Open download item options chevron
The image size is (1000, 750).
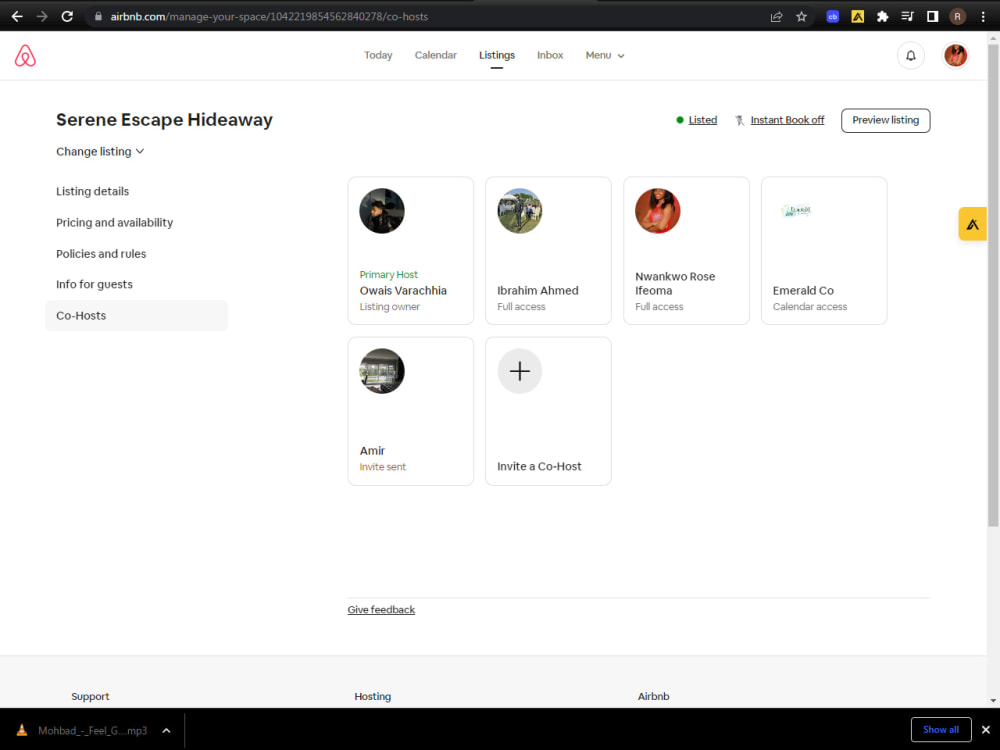(x=166, y=730)
